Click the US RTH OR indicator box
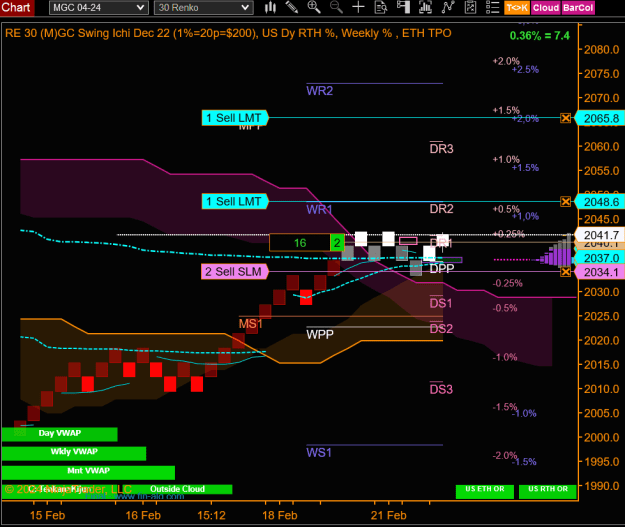625x527 pixels. click(x=548, y=492)
